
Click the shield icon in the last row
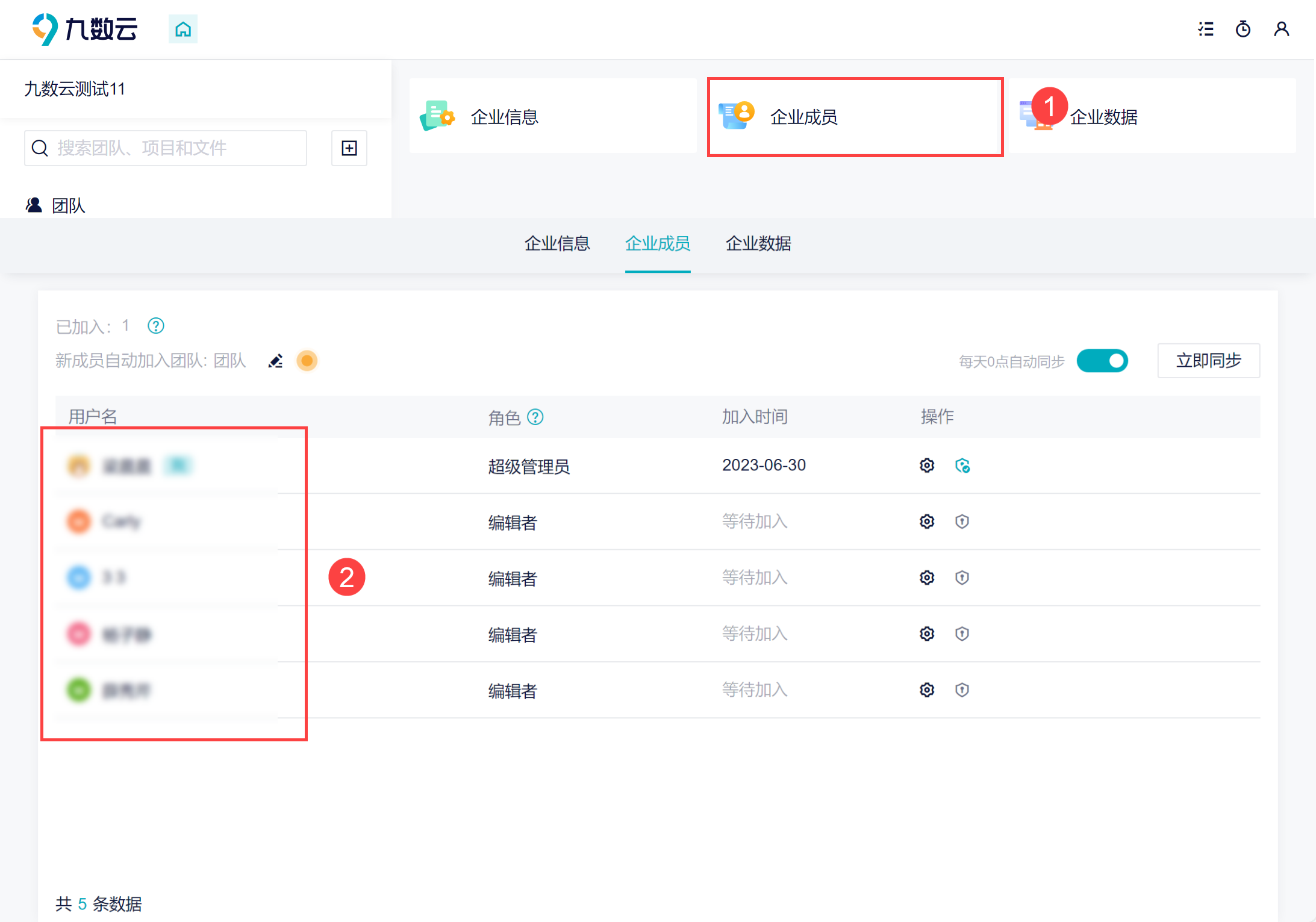(x=962, y=690)
